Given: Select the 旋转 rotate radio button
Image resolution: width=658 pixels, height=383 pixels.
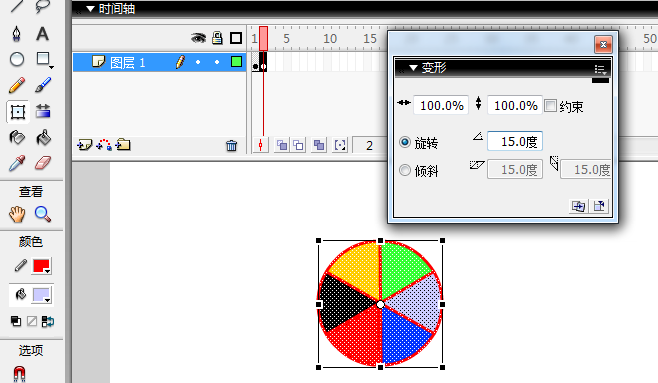Looking at the screenshot, I should coord(405,142).
